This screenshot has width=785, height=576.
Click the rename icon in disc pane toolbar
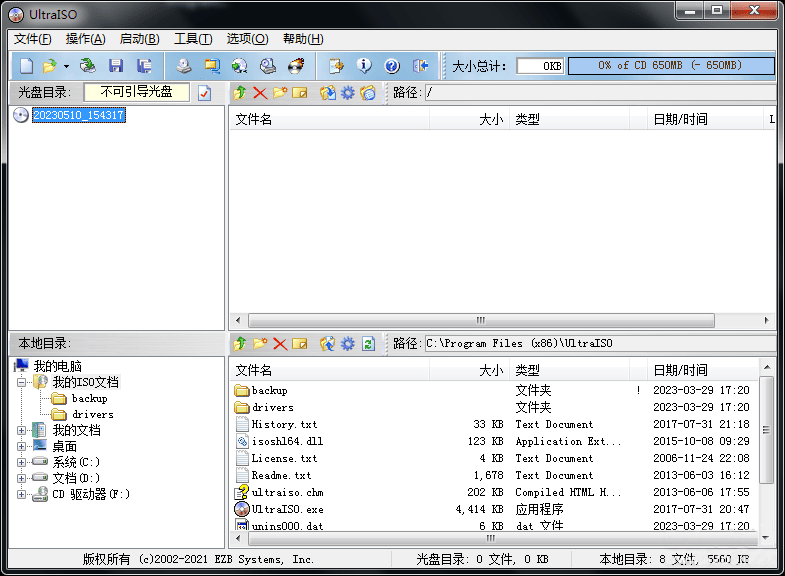click(299, 93)
